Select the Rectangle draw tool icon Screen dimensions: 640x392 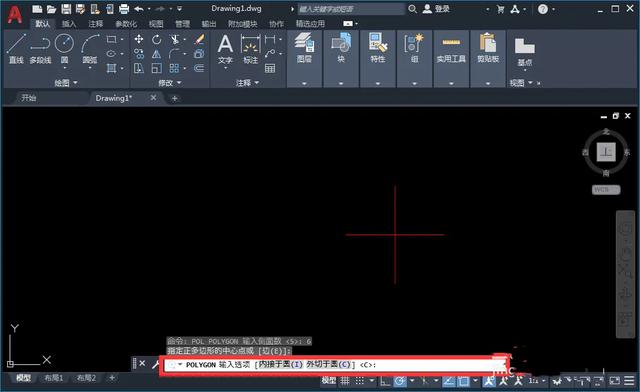(x=111, y=39)
